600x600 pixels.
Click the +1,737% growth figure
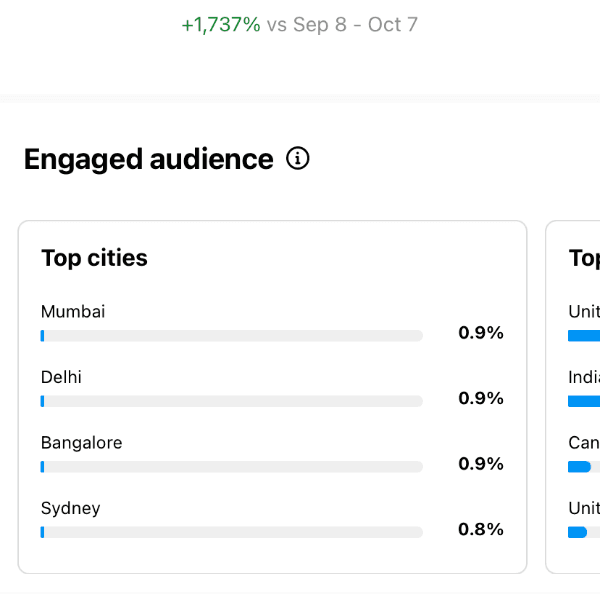(220, 25)
